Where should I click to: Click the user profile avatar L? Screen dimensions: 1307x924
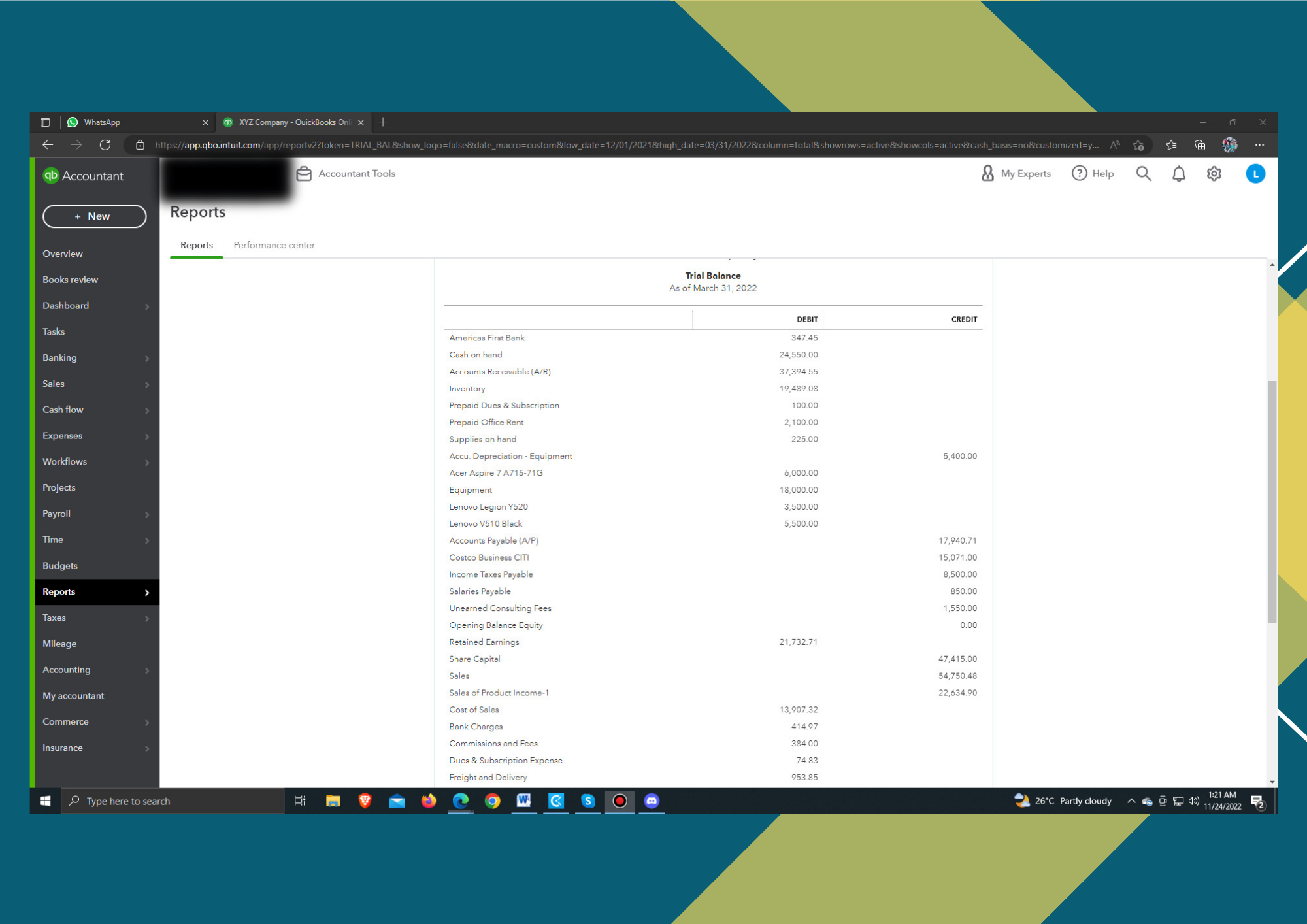(x=1255, y=174)
